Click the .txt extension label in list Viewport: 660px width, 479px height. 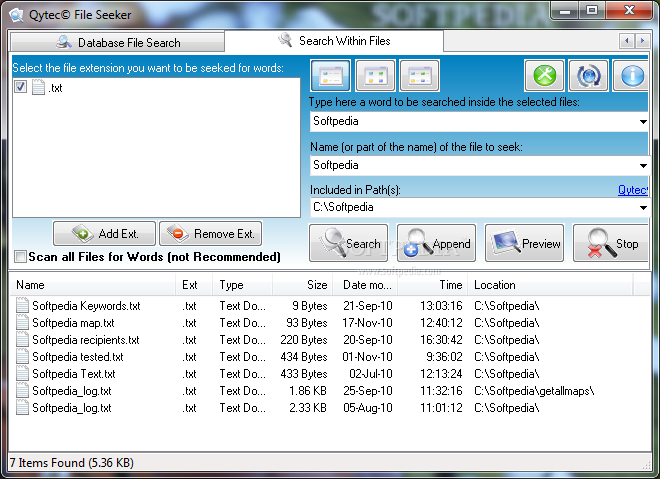(55, 88)
